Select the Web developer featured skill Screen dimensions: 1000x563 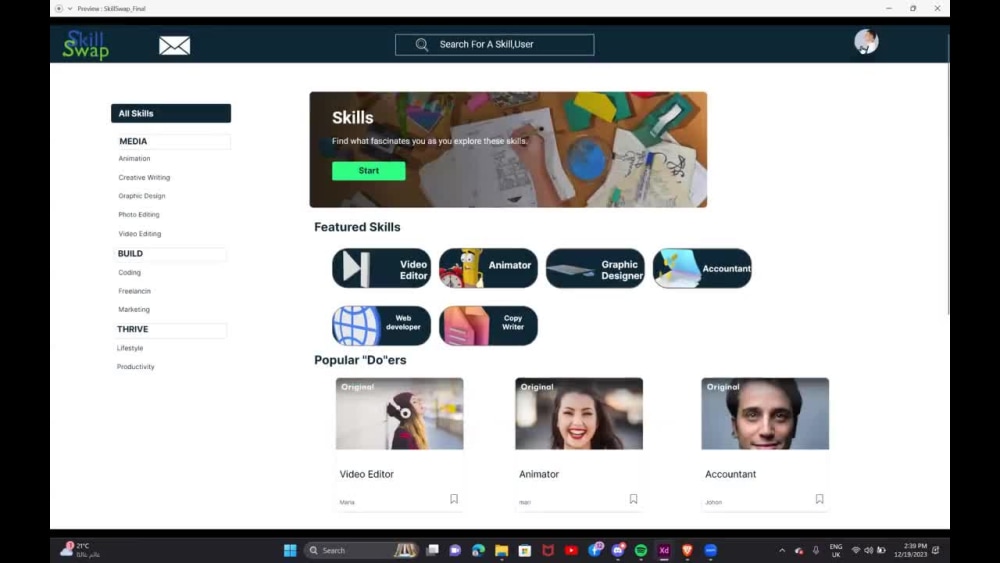[x=381, y=325]
